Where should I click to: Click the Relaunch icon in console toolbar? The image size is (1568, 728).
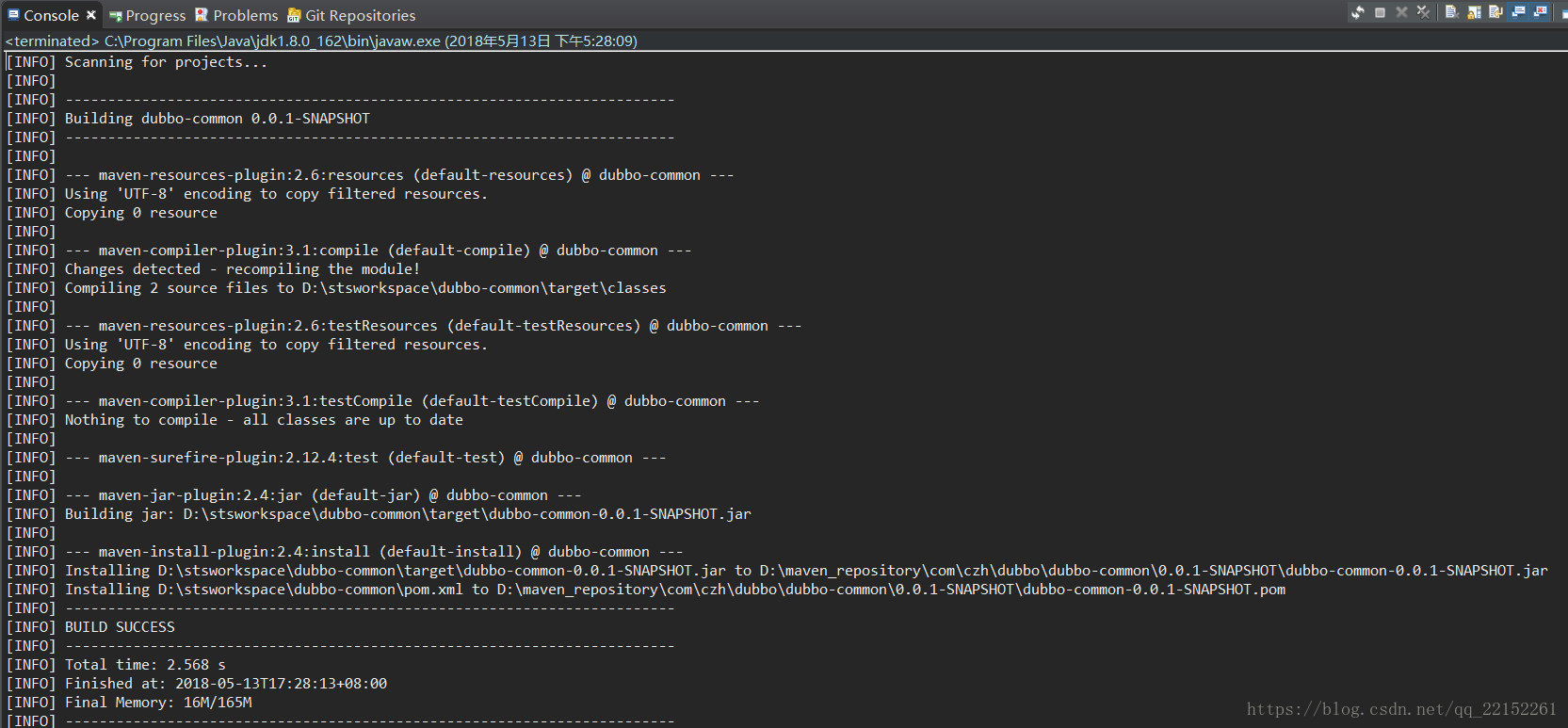1358,12
